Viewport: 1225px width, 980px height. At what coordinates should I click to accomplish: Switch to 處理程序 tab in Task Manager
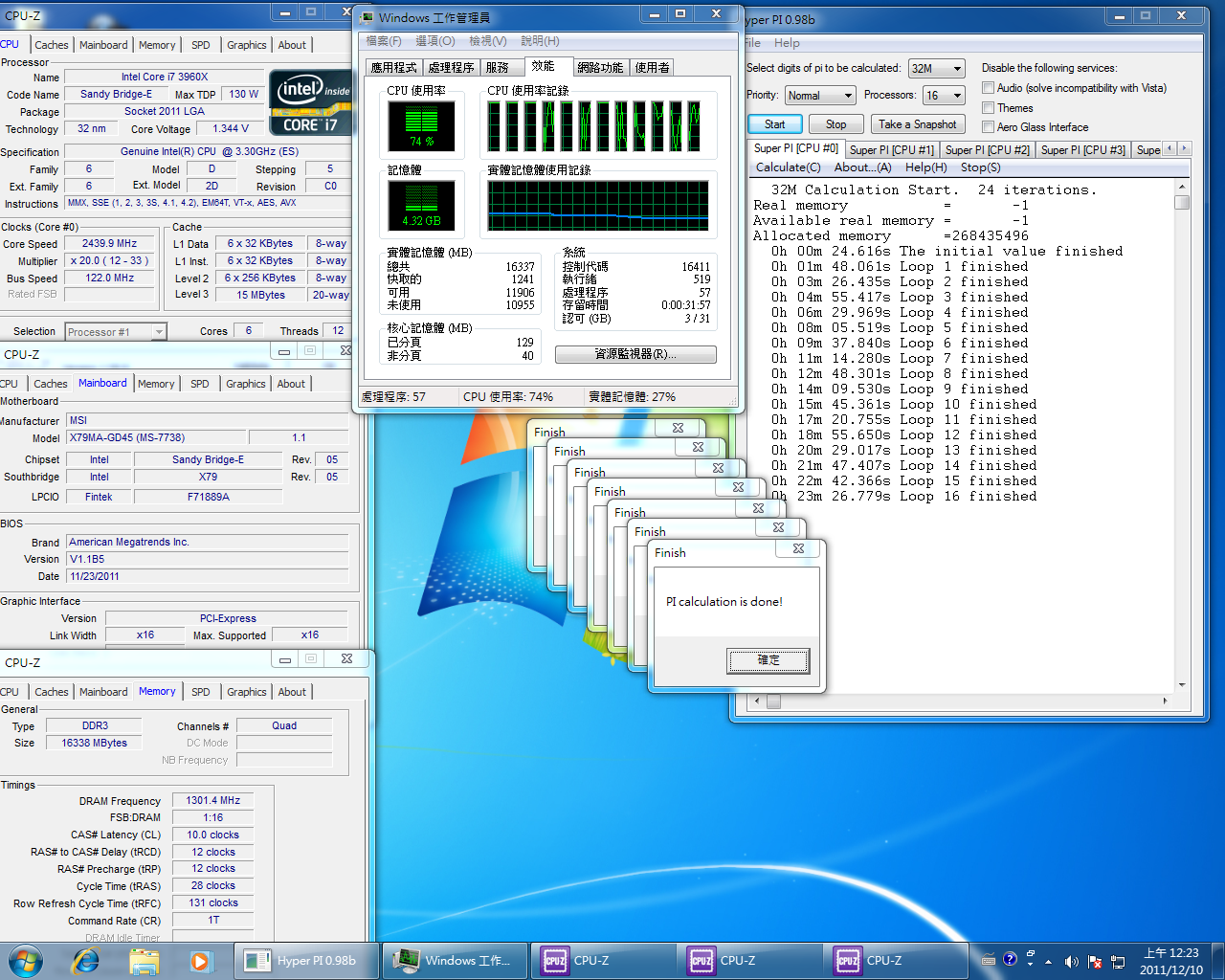click(452, 68)
